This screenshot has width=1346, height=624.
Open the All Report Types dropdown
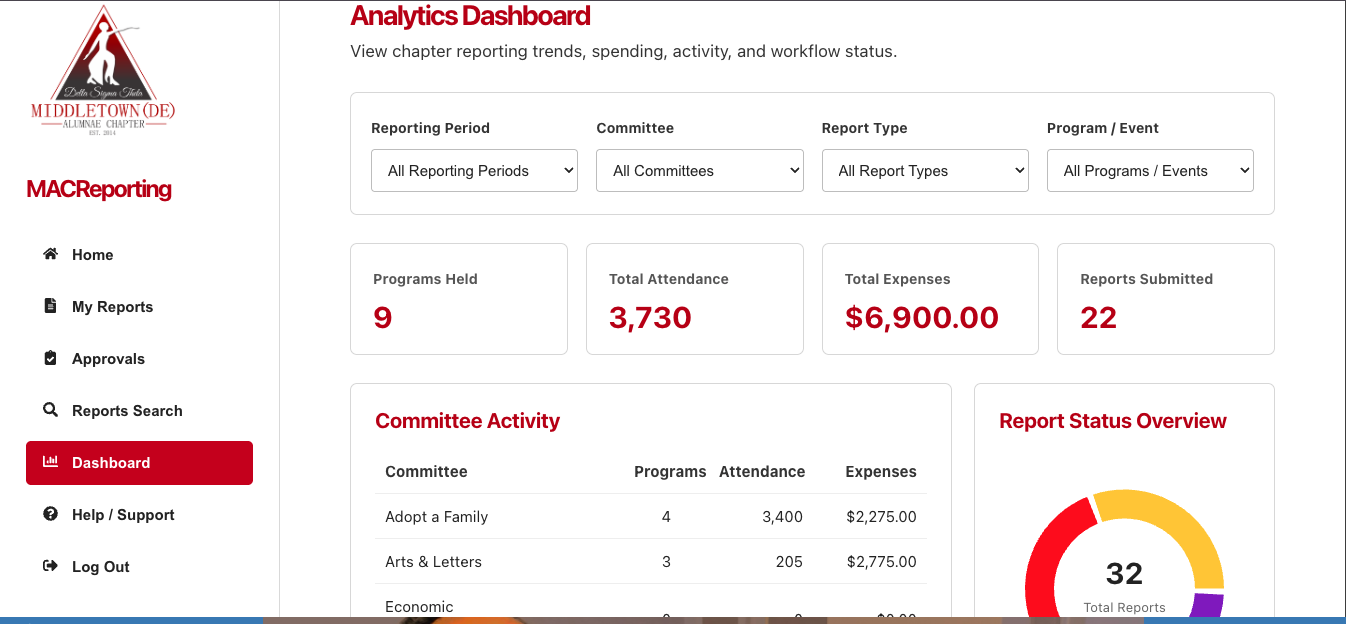[925, 171]
